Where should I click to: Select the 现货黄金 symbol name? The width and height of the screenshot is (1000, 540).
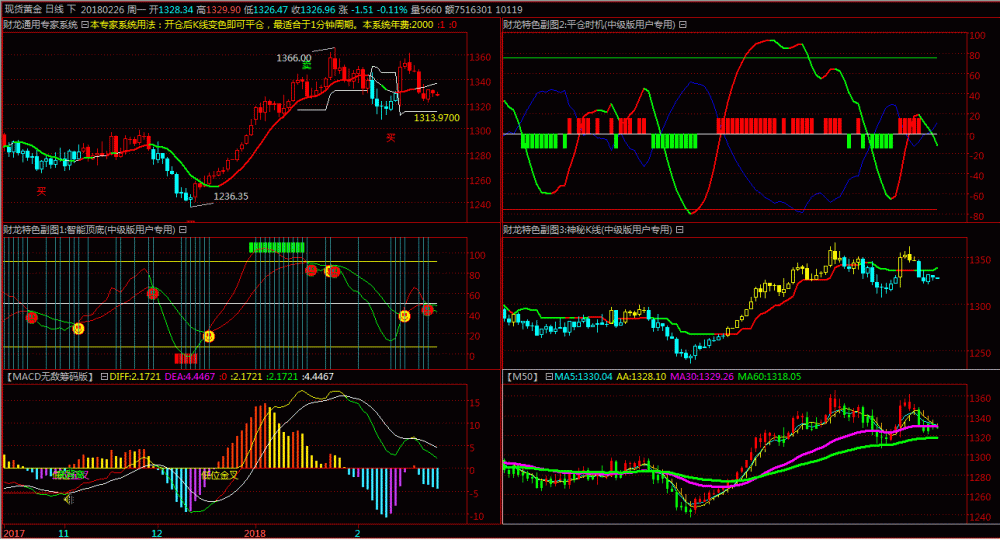coord(23,10)
